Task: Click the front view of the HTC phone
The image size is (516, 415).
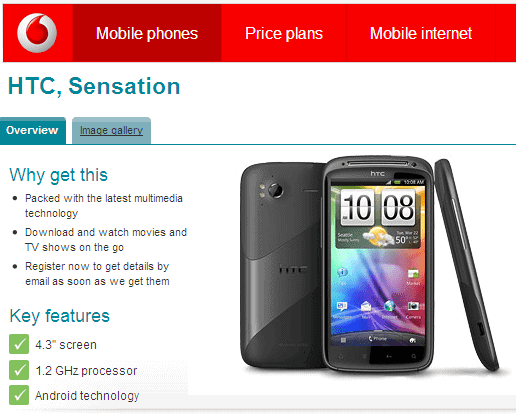Action: pyautogui.click(x=379, y=263)
